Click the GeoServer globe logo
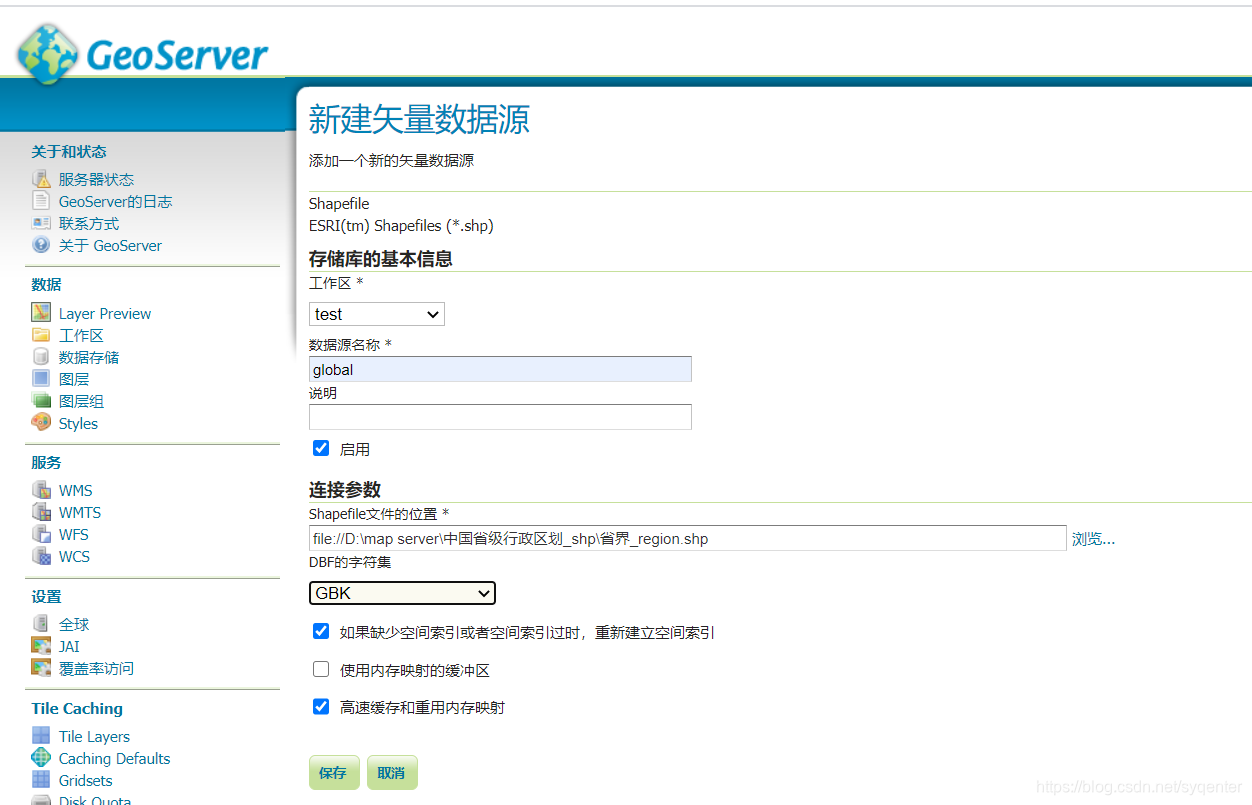The image size is (1252, 805). tap(48, 52)
